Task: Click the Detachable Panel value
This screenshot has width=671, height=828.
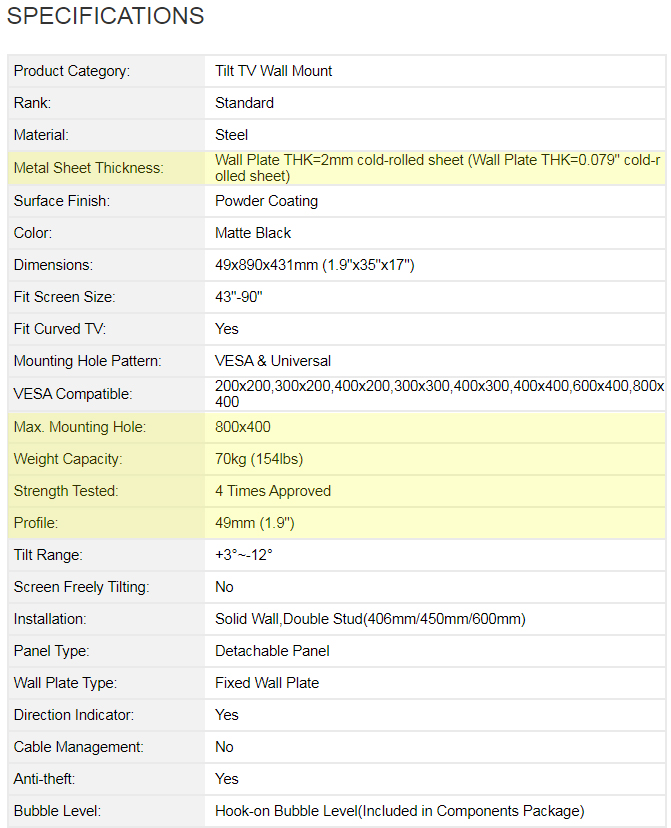Action: pyautogui.click(x=272, y=651)
